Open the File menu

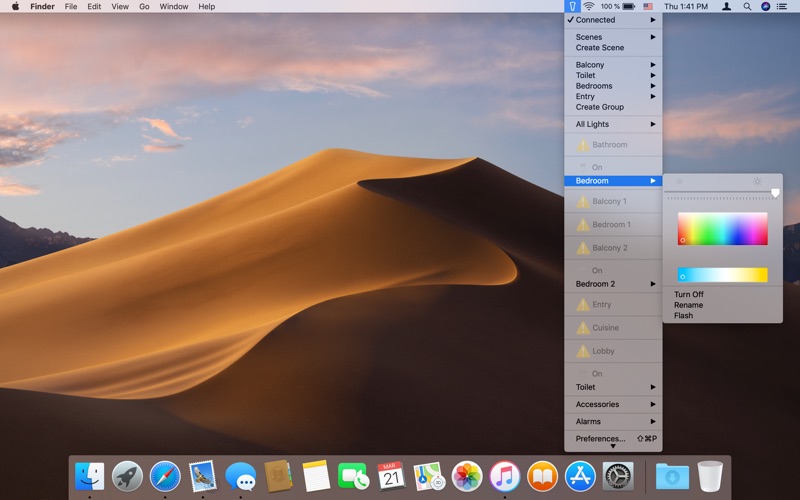71,7
